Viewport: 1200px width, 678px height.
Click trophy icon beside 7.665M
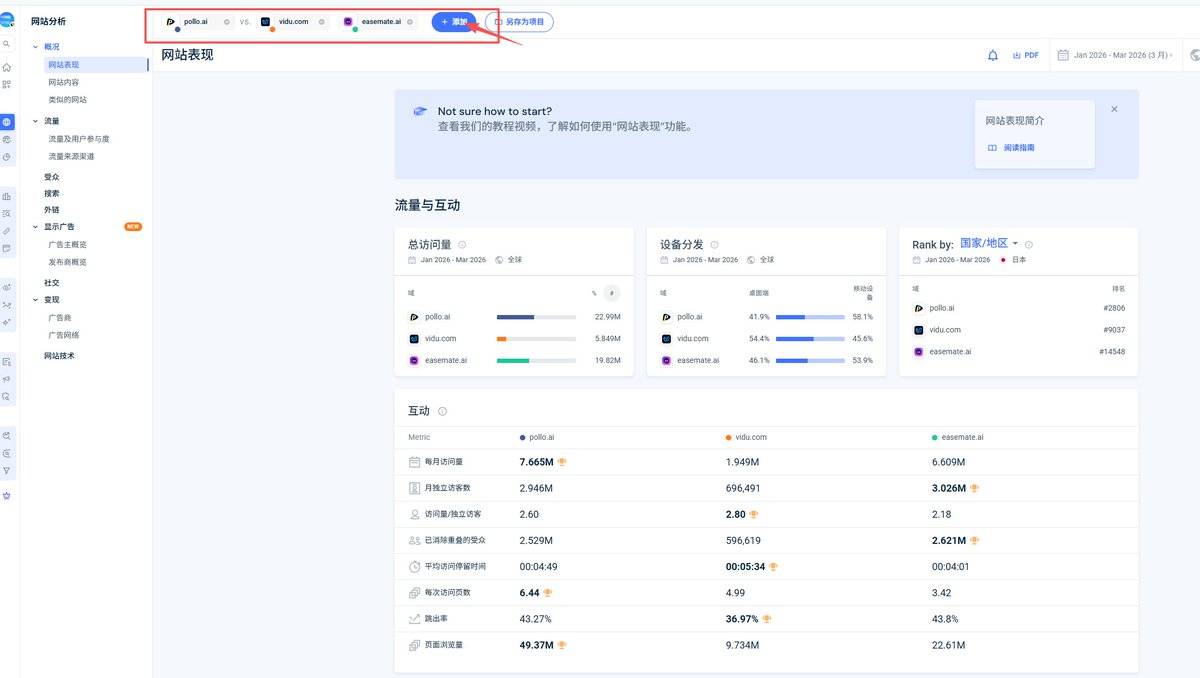click(563, 462)
